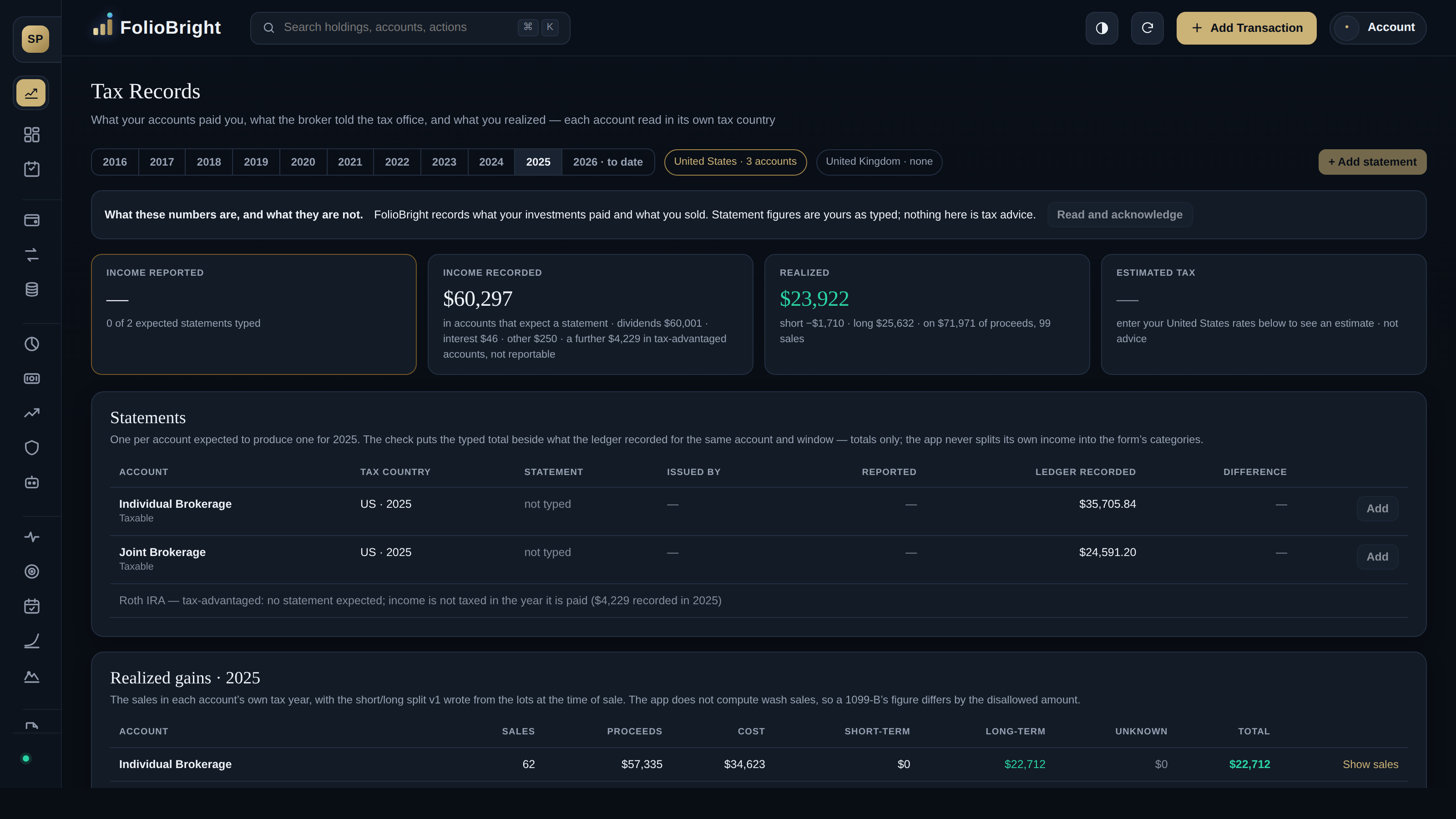Open the highlighted chart line sidebar icon

click(31, 93)
